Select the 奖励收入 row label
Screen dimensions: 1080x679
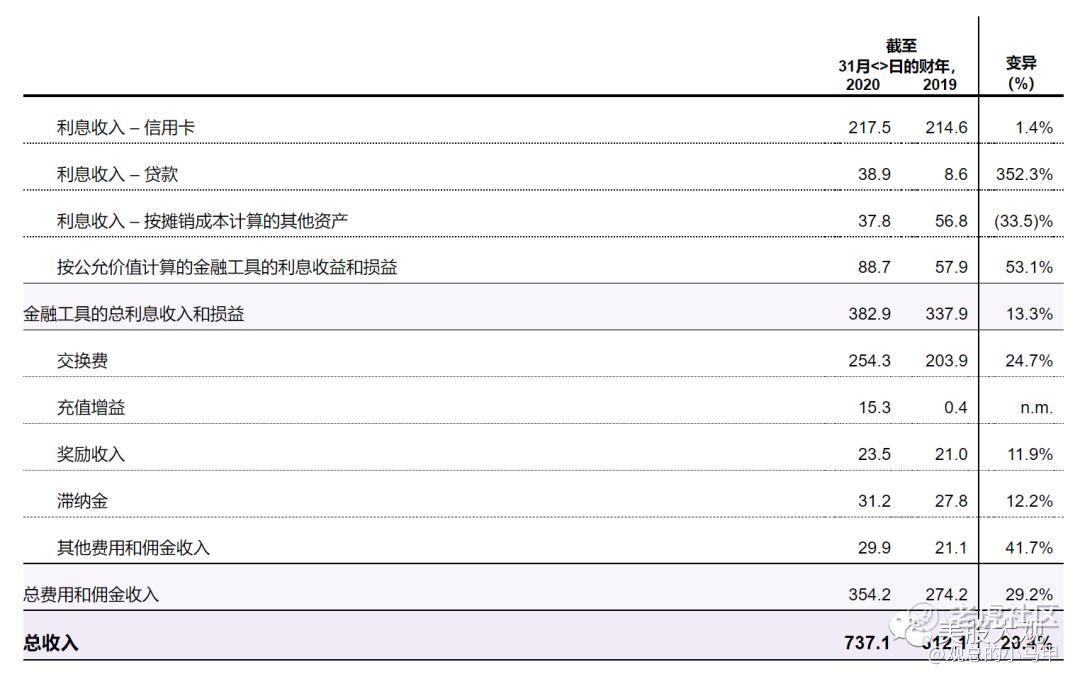[91, 454]
